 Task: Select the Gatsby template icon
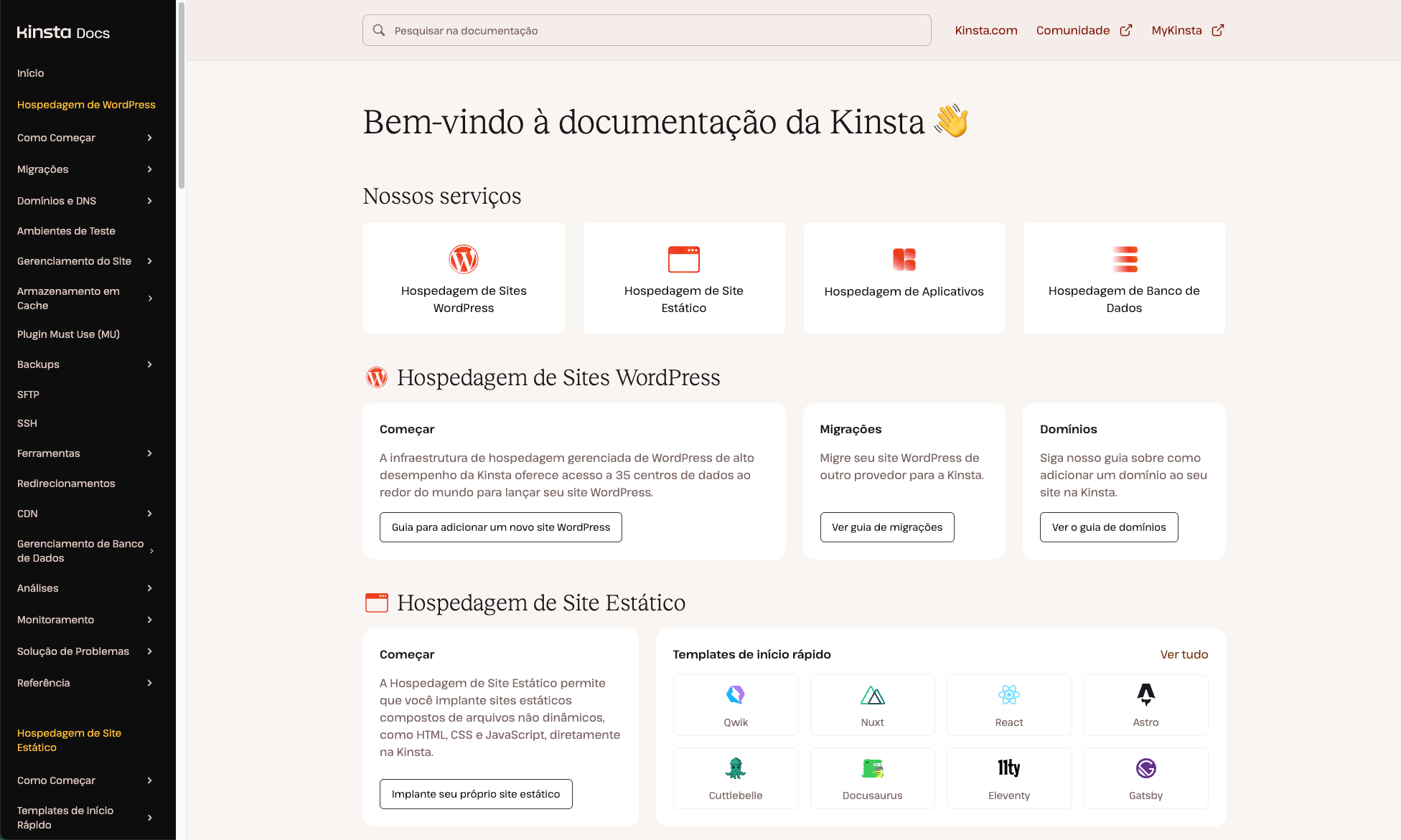coord(1145,768)
